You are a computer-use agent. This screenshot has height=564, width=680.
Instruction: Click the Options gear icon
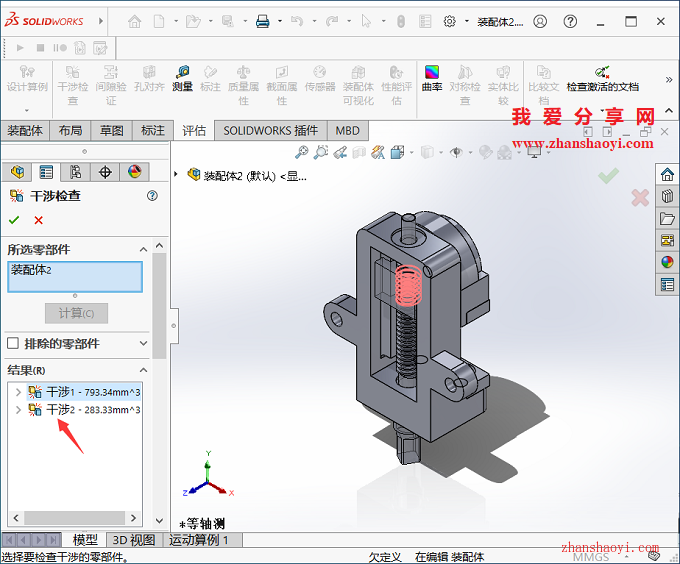coord(450,21)
